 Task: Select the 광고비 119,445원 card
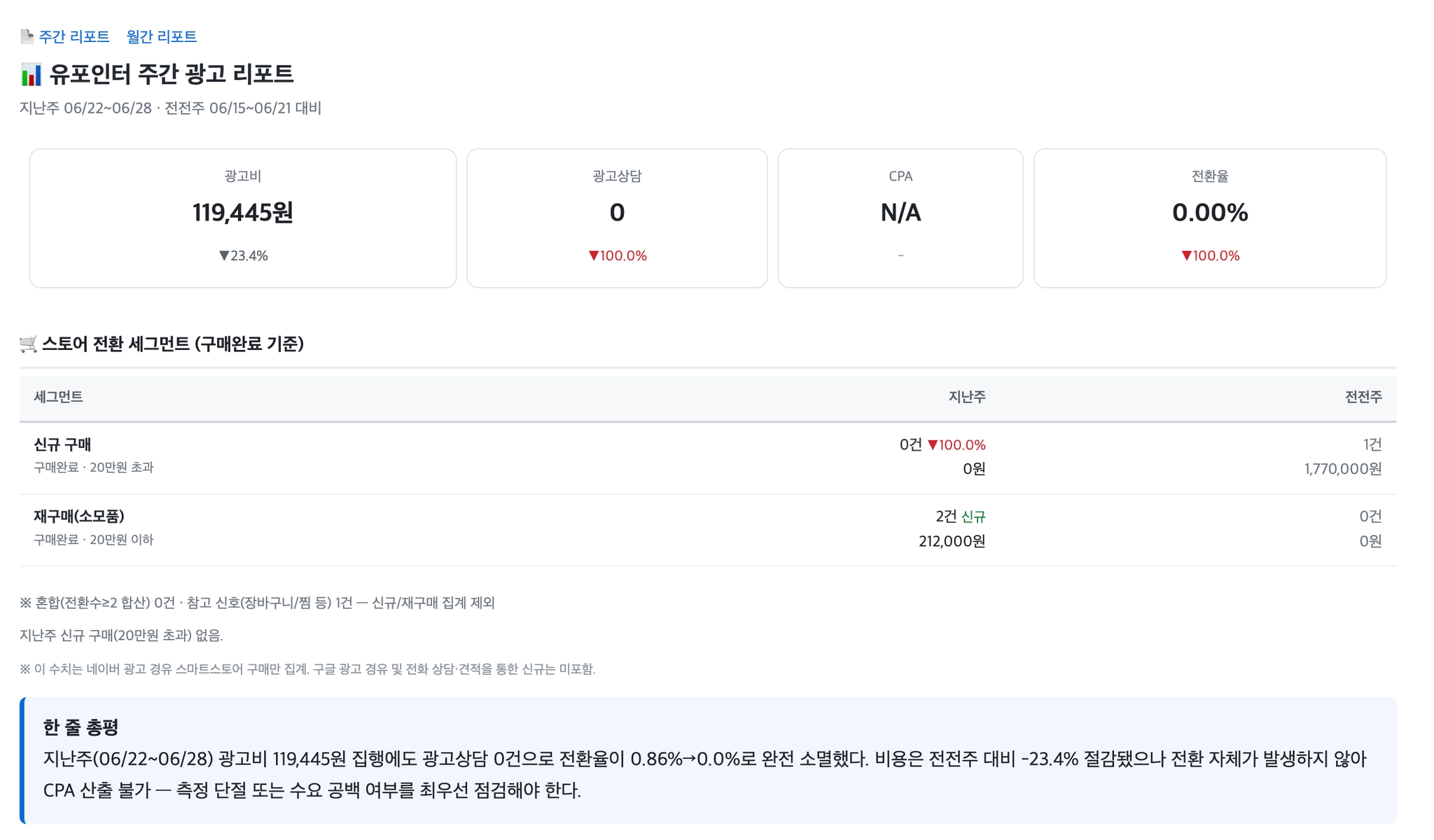243,218
